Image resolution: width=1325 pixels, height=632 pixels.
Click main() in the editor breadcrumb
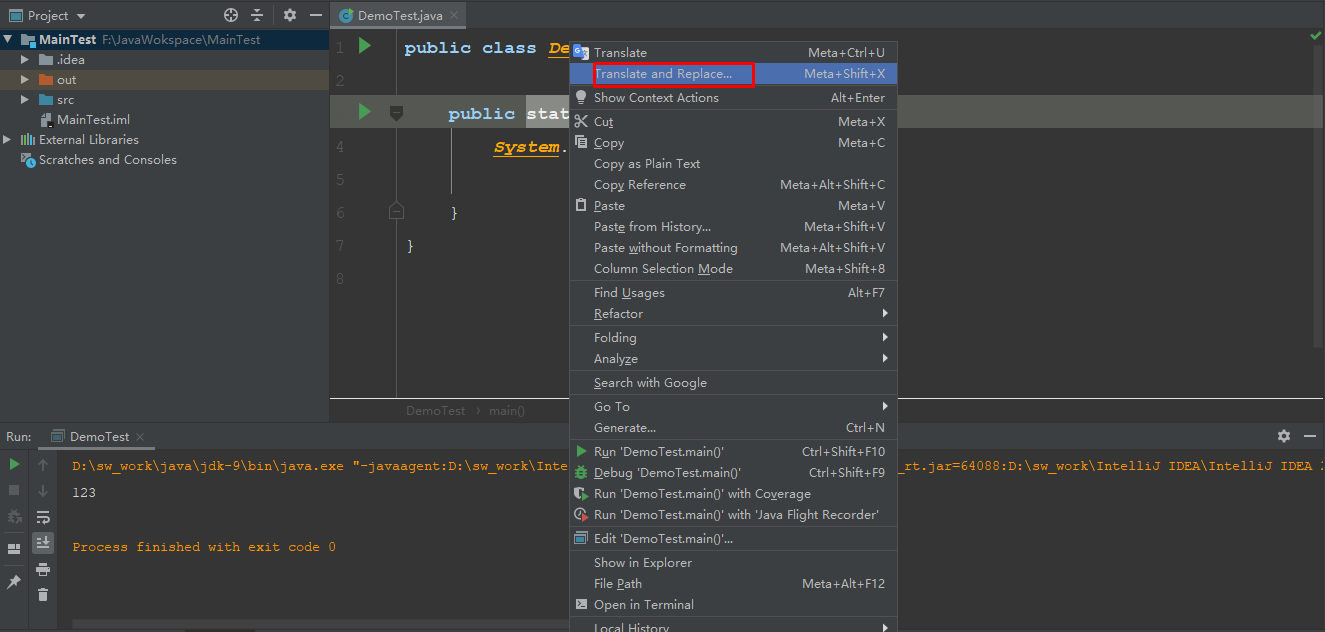pos(508,410)
